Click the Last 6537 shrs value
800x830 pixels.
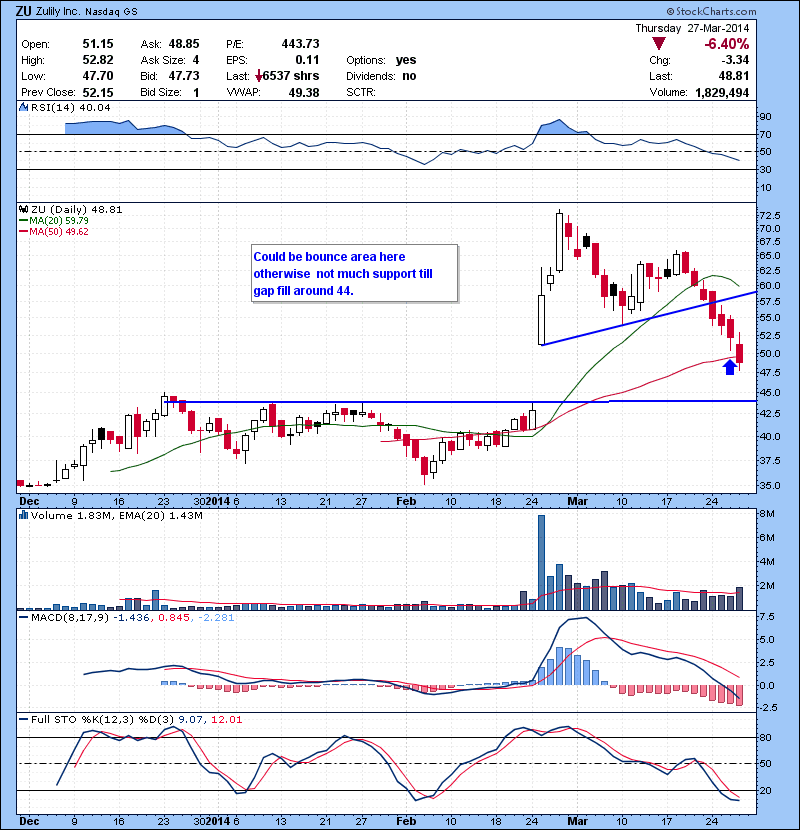pyautogui.click(x=287, y=76)
